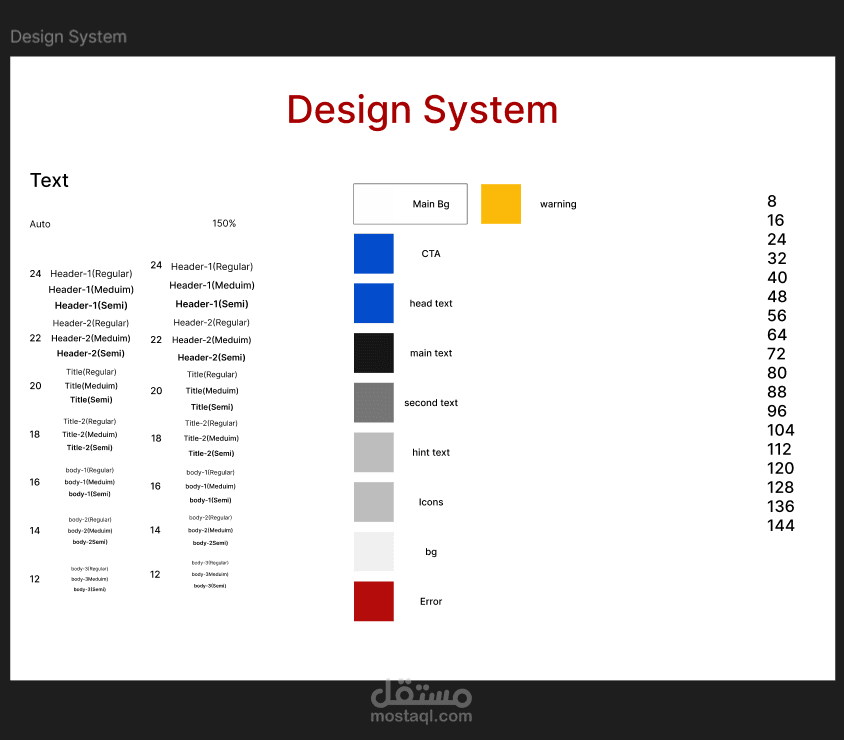Viewport: 844px width, 740px height.
Task: Select the bg label text
Action: 431,552
